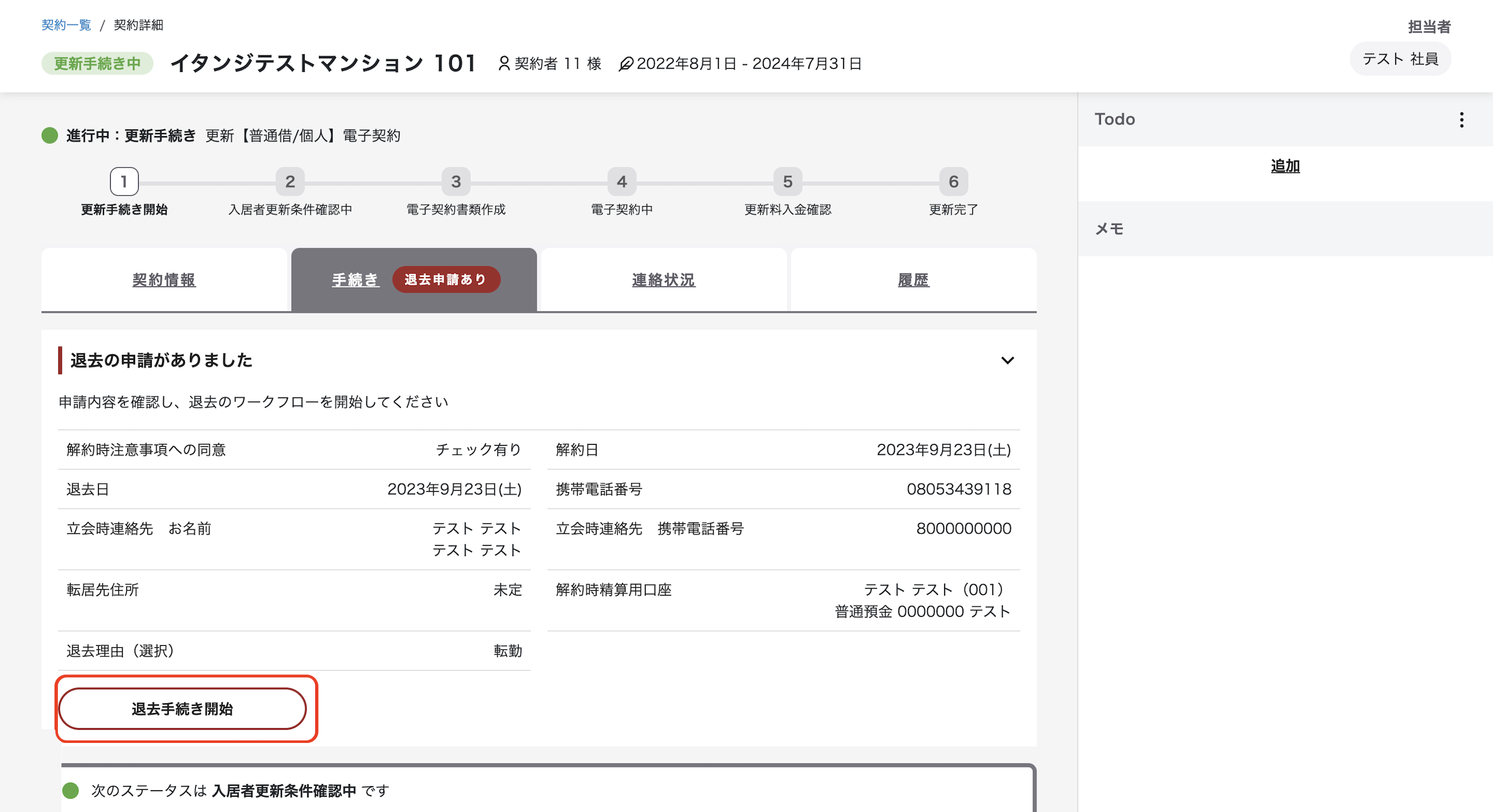Click the 契約者 11 様 contractor name
This screenshot has width=1493, height=812.
(558, 64)
